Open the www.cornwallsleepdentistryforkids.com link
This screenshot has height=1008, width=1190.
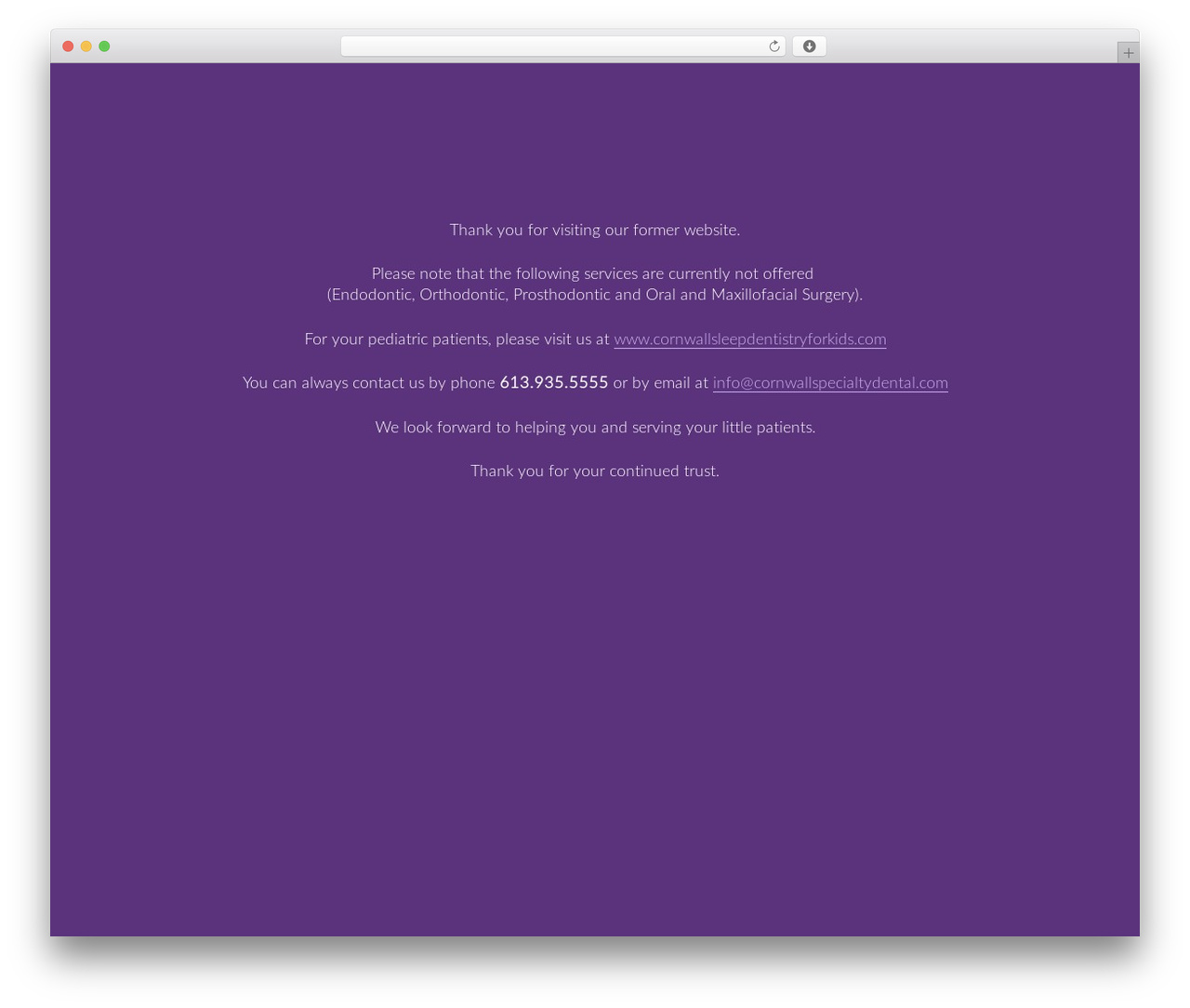point(750,339)
